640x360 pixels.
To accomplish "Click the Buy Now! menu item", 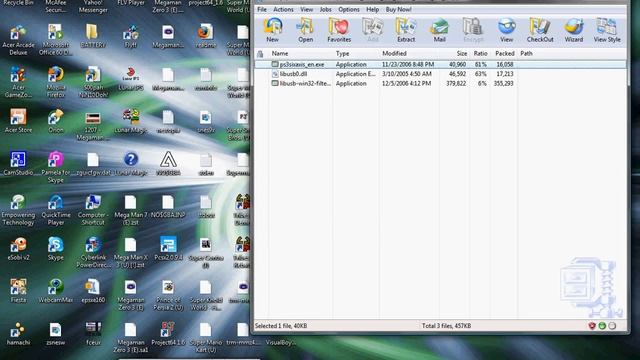I will click(x=398, y=9).
